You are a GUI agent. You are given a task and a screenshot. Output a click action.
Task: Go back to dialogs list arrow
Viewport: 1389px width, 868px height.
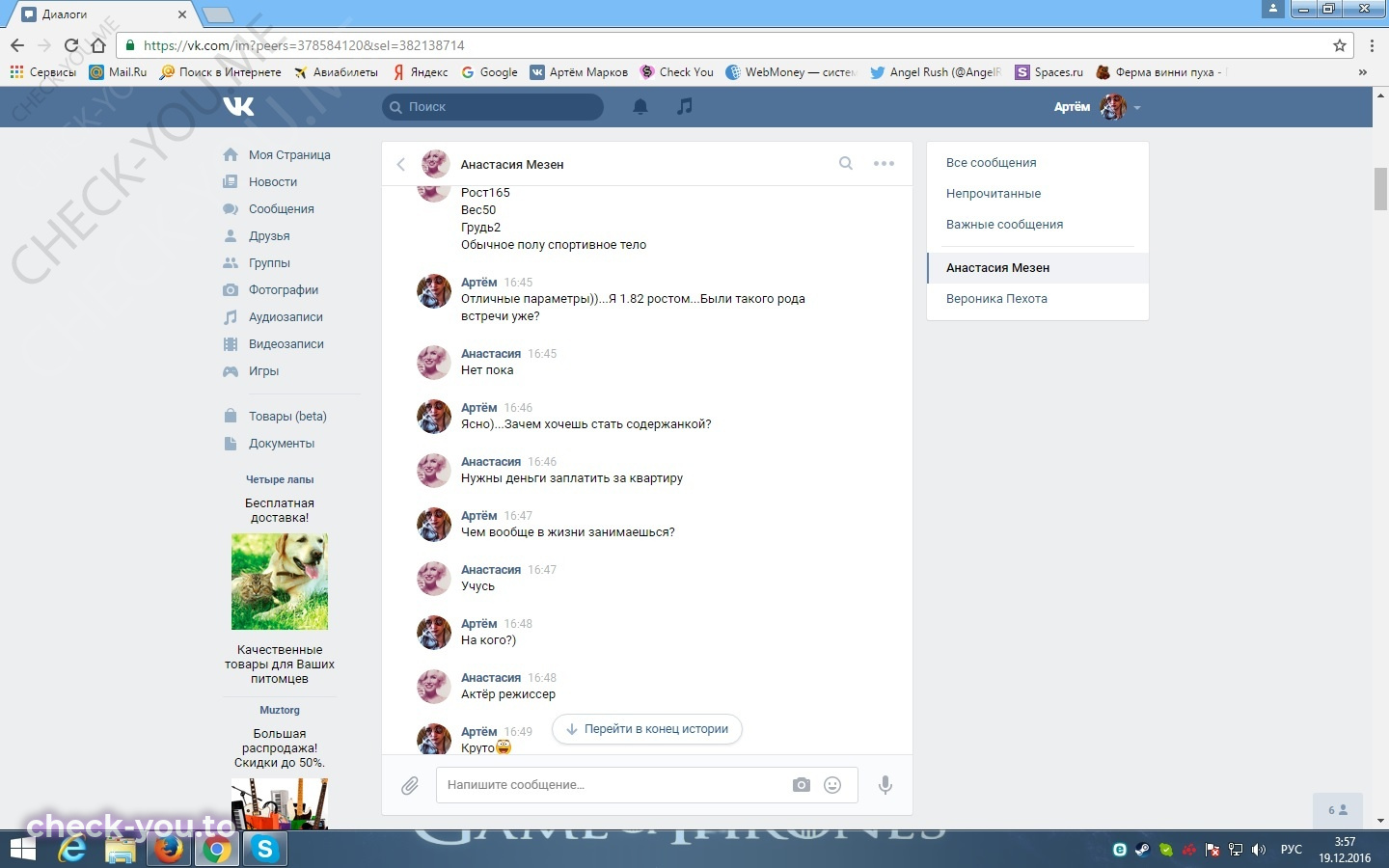pos(401,164)
